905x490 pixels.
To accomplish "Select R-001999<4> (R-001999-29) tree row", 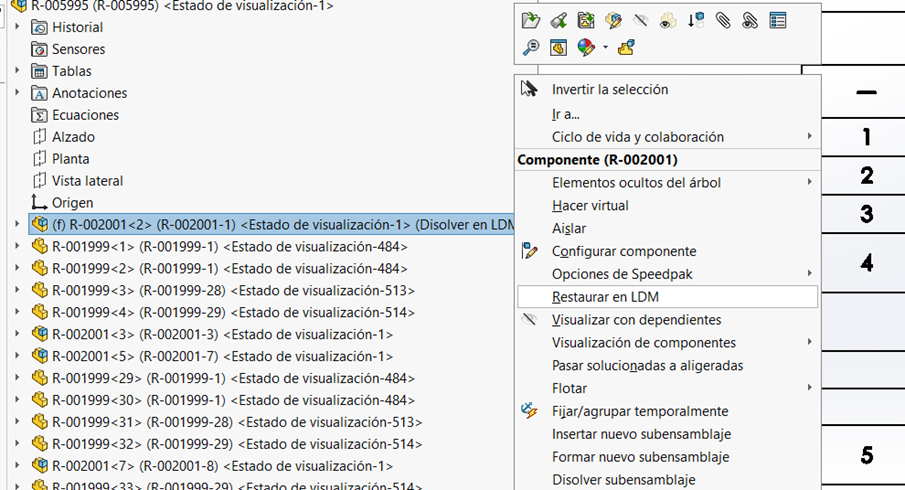I will click(x=223, y=312).
